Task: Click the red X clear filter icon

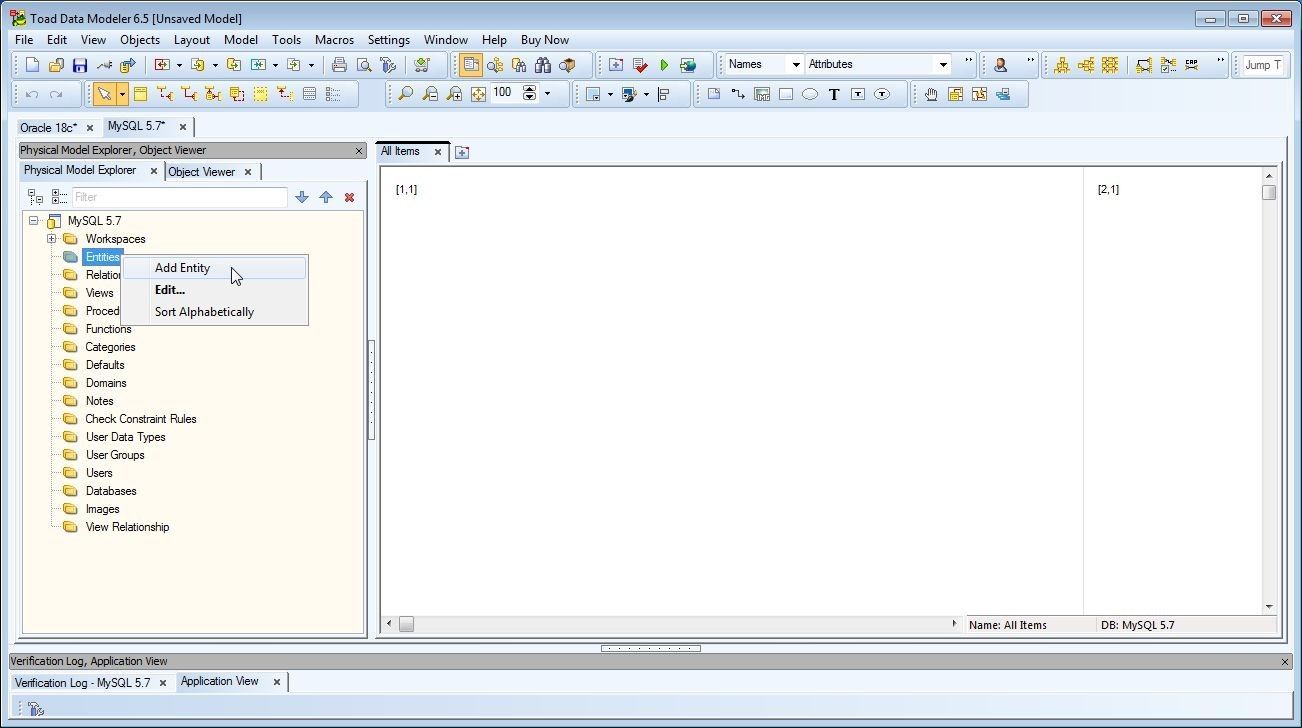Action: point(349,197)
